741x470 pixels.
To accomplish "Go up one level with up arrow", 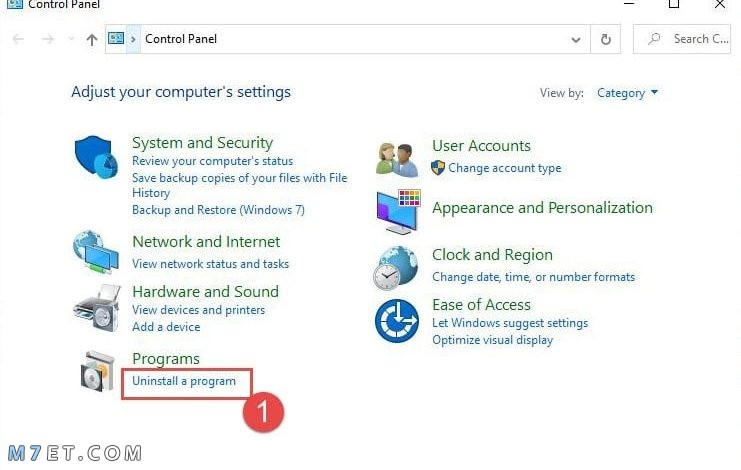I will [x=92, y=39].
